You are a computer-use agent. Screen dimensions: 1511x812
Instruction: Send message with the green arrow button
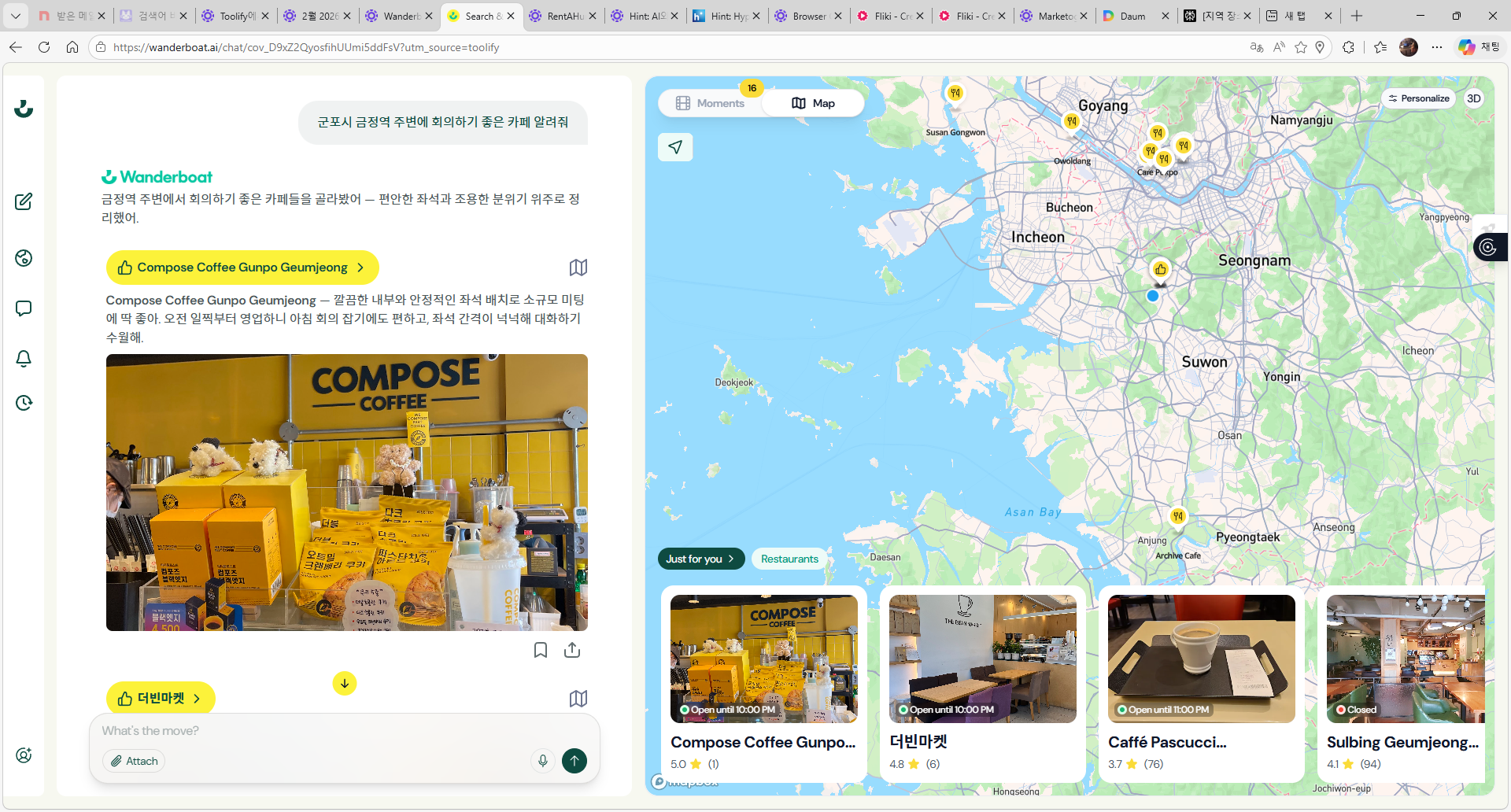(574, 761)
